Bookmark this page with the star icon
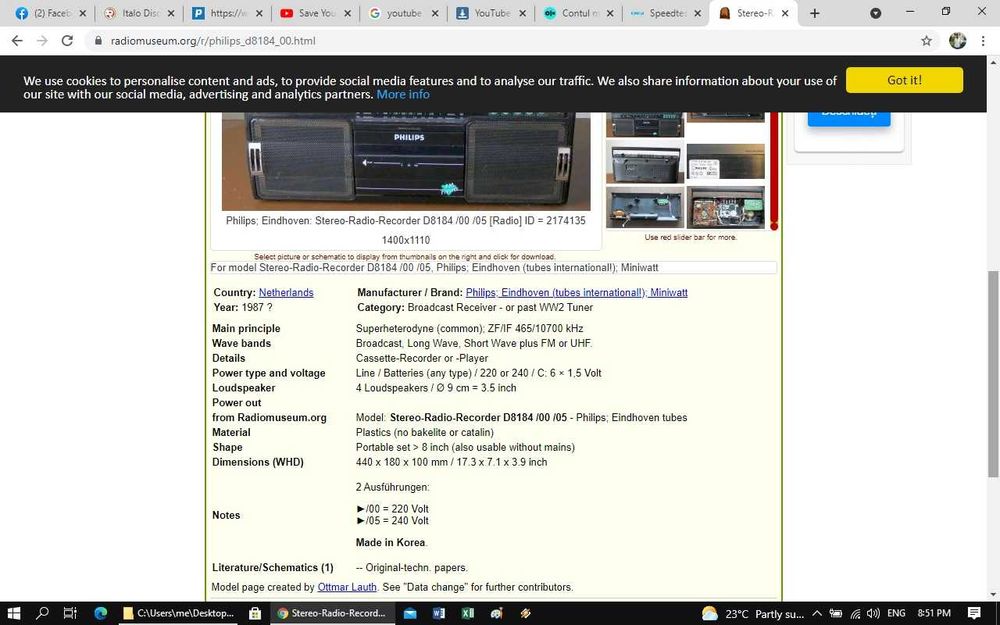This screenshot has width=1000, height=625. coord(926,41)
